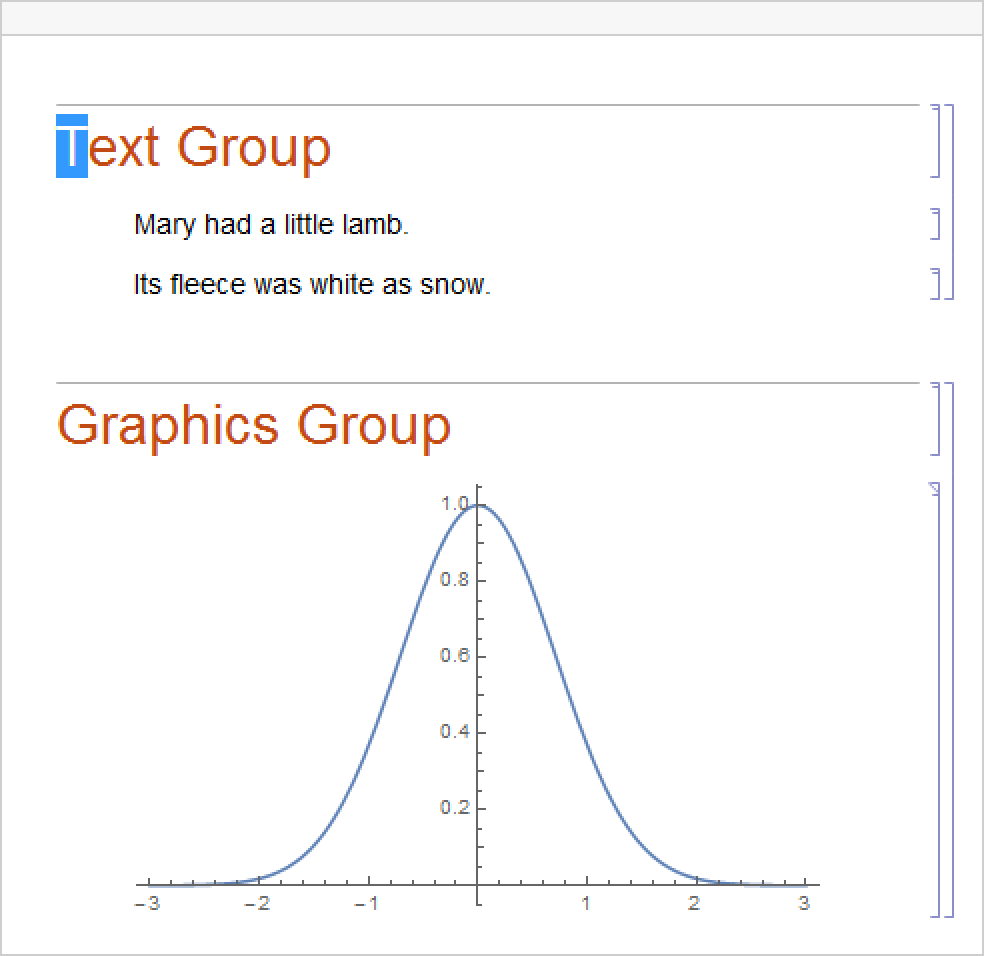This screenshot has width=984, height=956.
Task: Click the triangle marker atop the plot cell bracket
Action: click(x=935, y=489)
